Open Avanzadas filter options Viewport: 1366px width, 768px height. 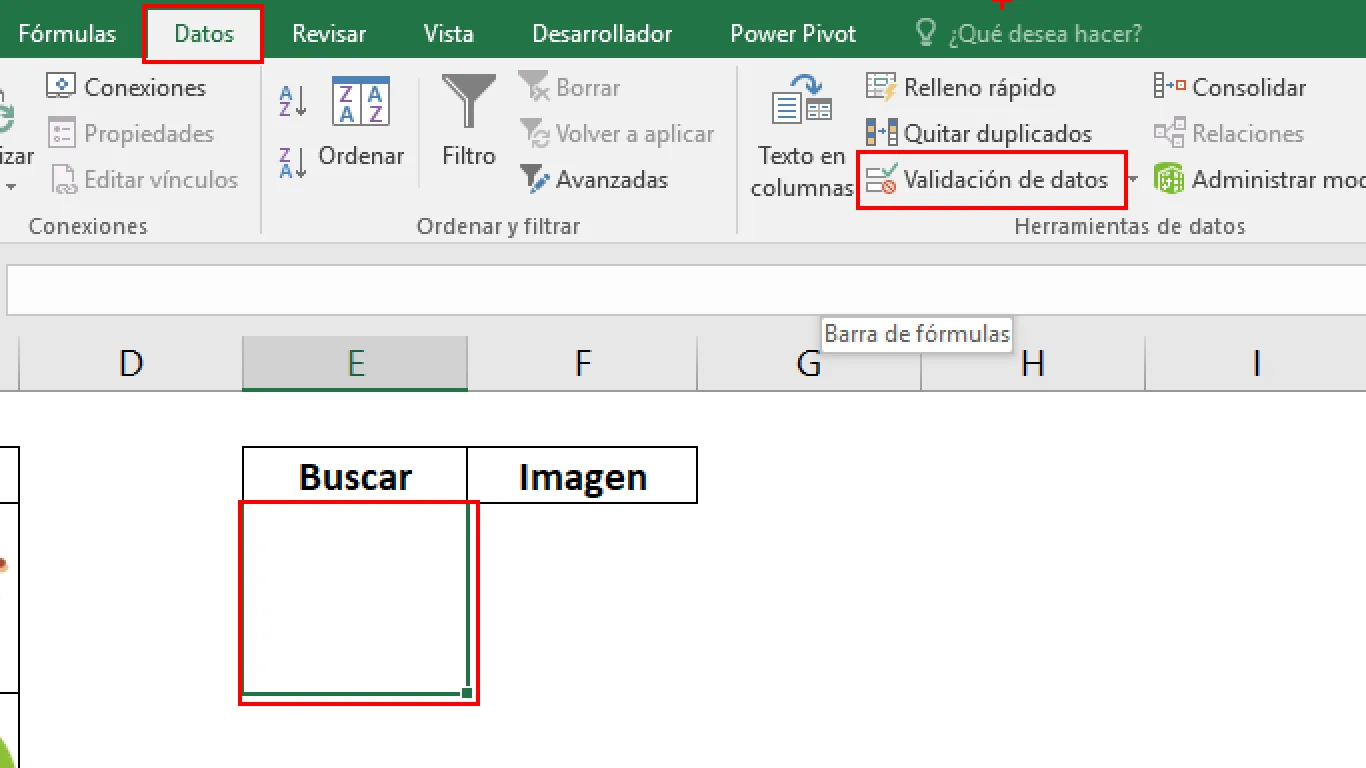[x=594, y=180]
